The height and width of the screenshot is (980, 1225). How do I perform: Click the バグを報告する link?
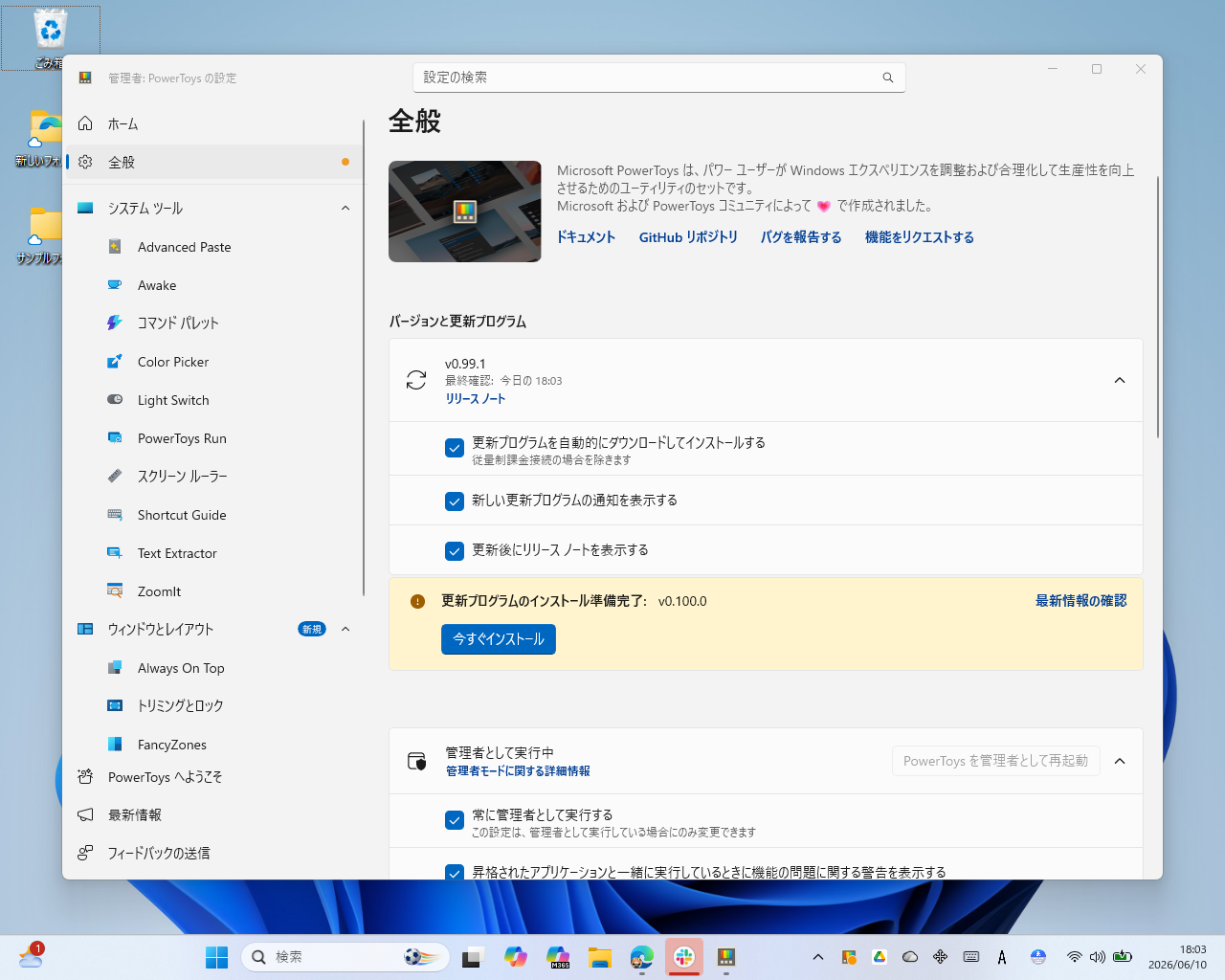click(801, 237)
